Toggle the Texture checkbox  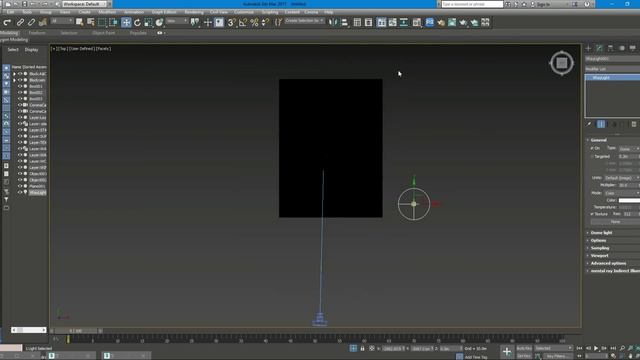click(592, 214)
